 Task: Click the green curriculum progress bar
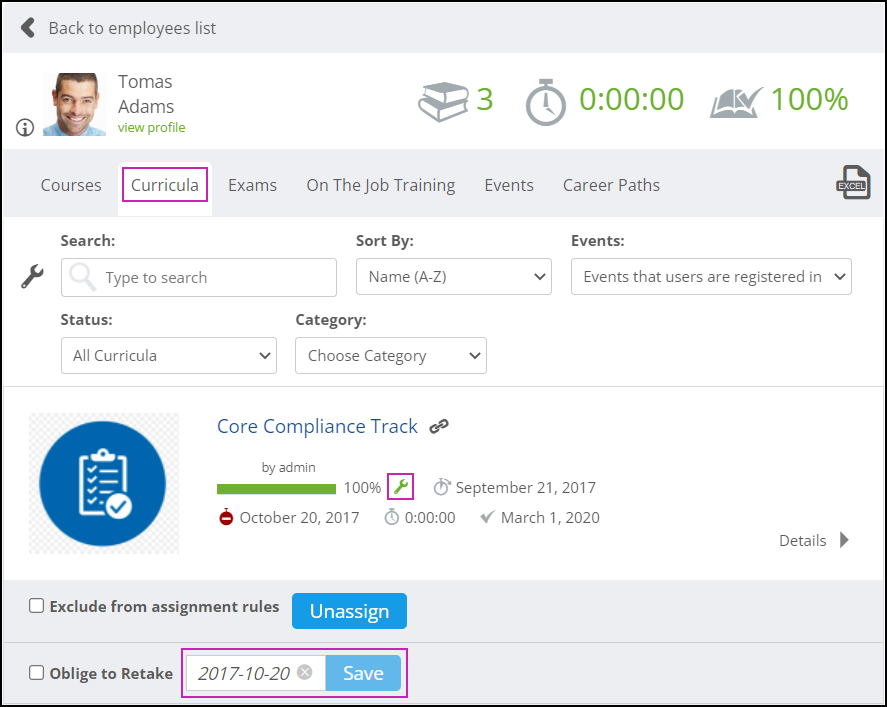276,488
